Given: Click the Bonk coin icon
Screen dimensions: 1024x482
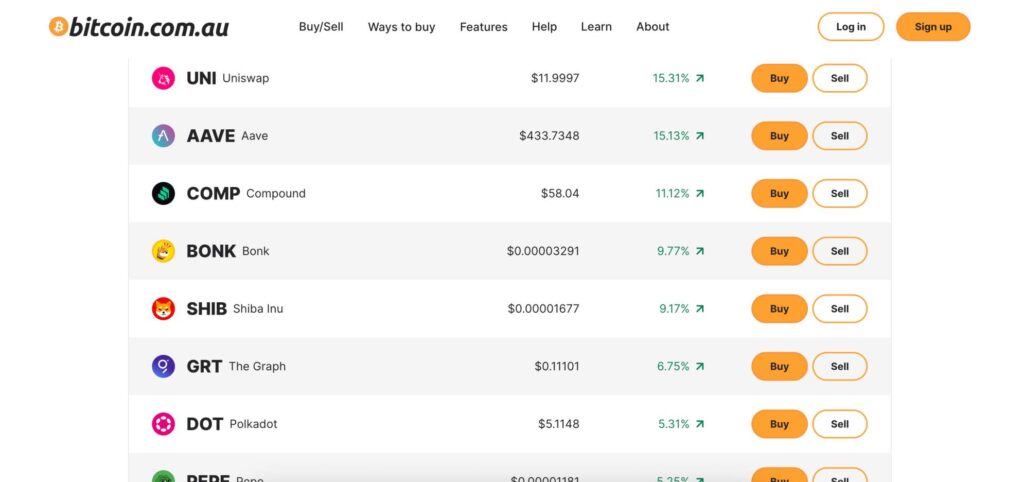Looking at the screenshot, I should (x=163, y=251).
